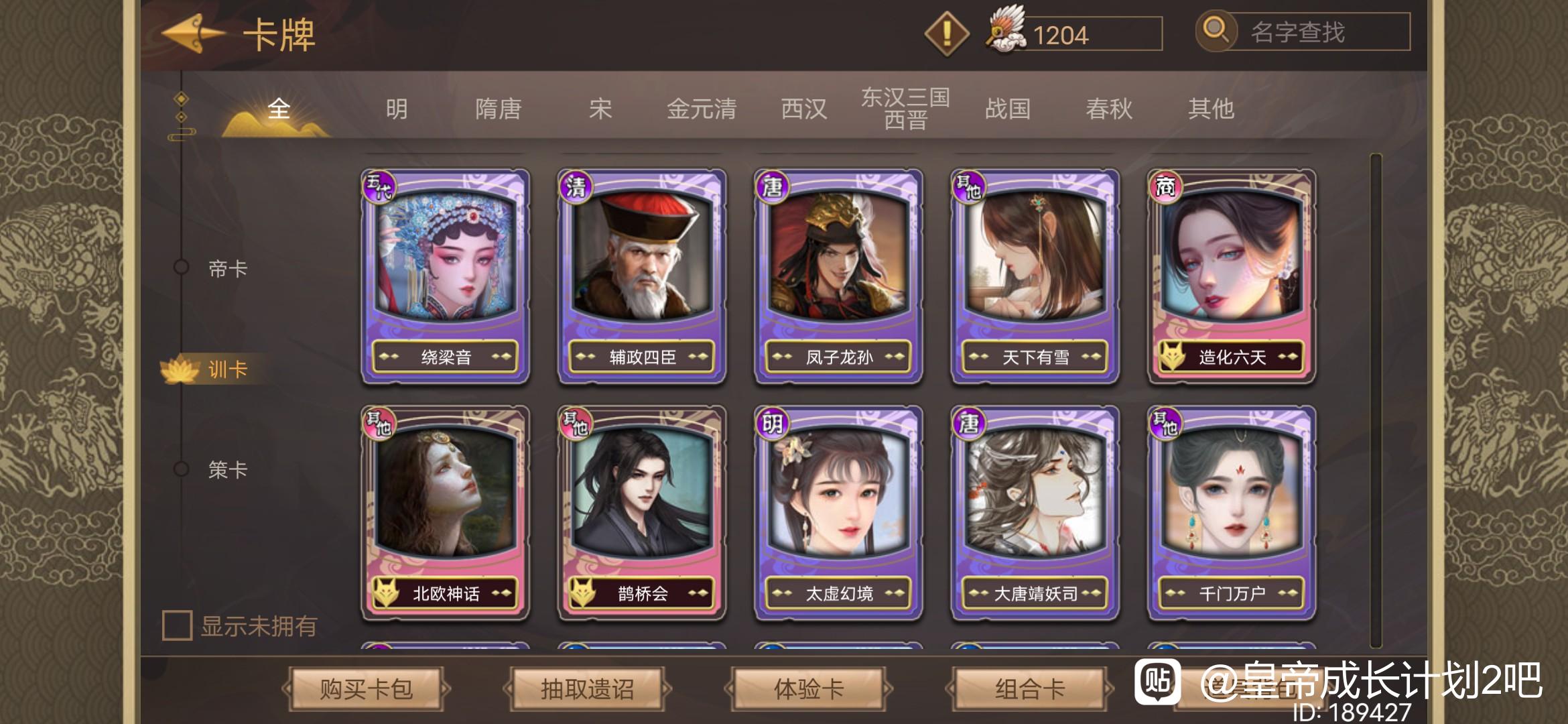Click fox badge on 北欧神话 card
Image resolution: width=1568 pixels, height=724 pixels.
coord(386,593)
